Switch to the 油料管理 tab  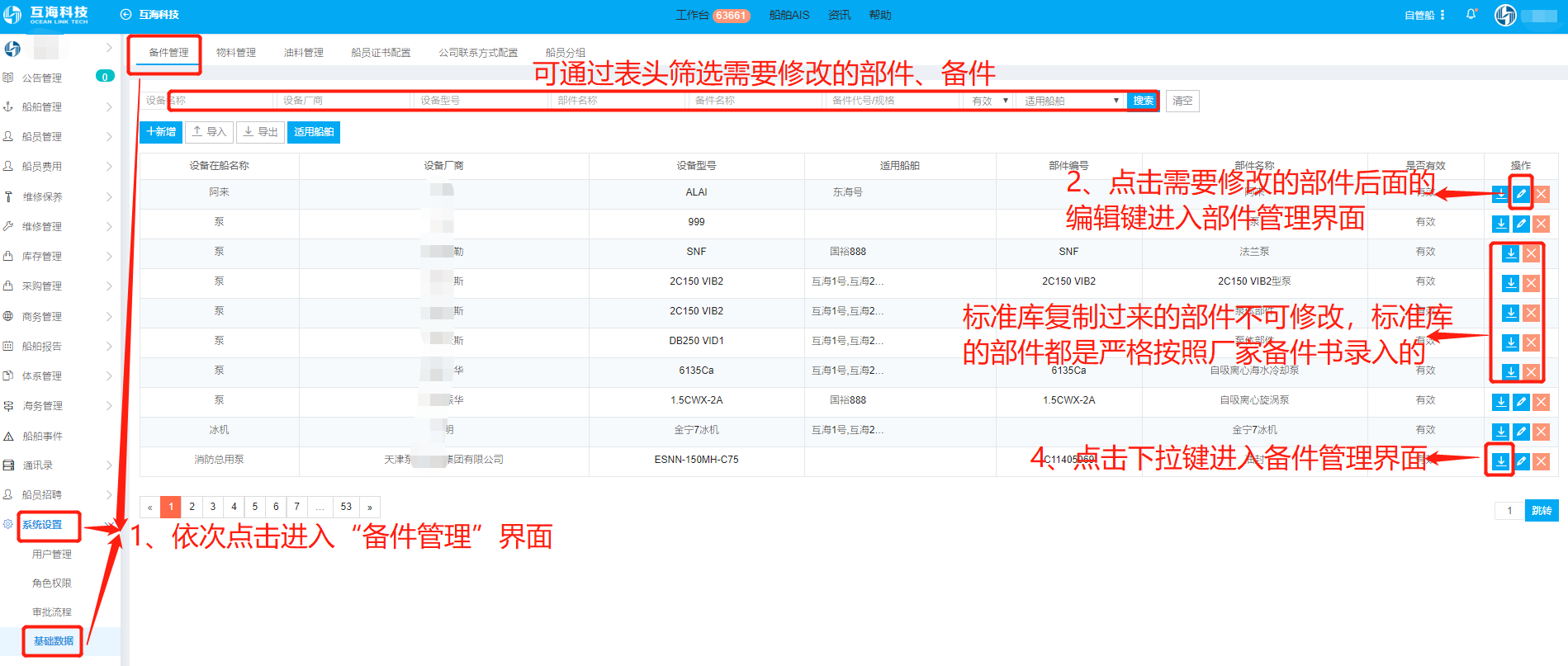[304, 53]
